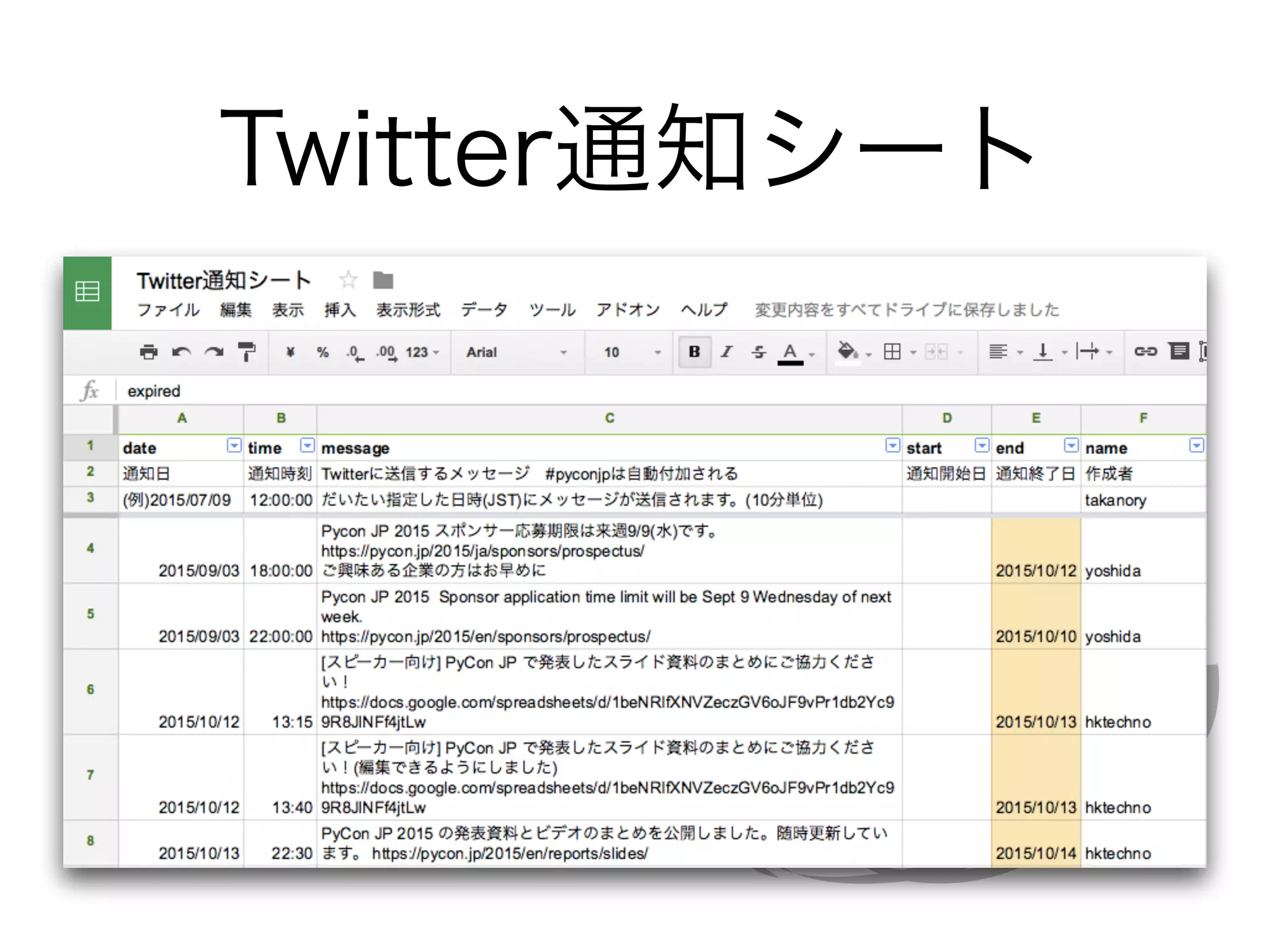1270x952 pixels.
Task: Open the start column filter dropdown
Action: [982, 446]
